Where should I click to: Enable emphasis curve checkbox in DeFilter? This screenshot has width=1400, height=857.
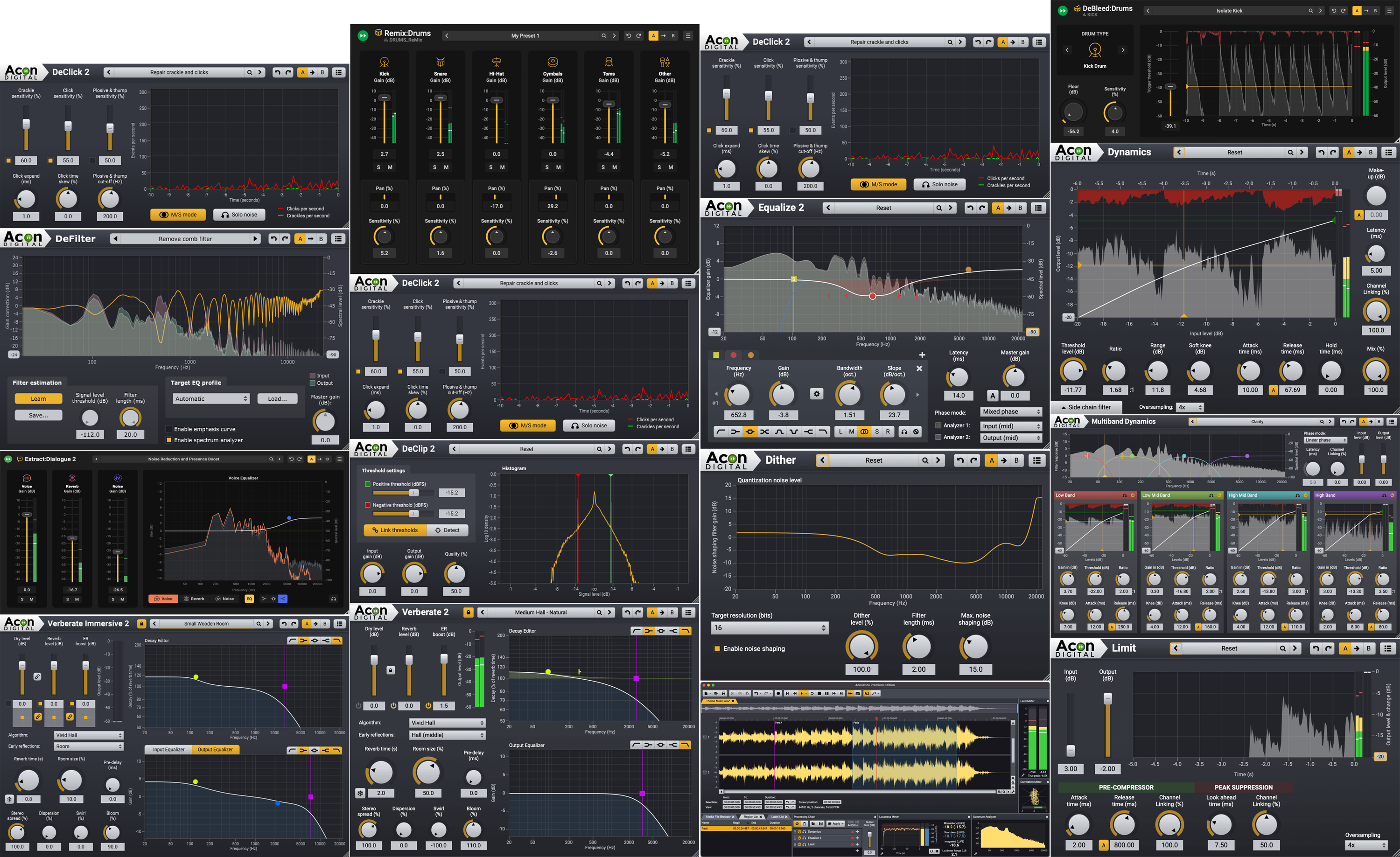point(169,429)
